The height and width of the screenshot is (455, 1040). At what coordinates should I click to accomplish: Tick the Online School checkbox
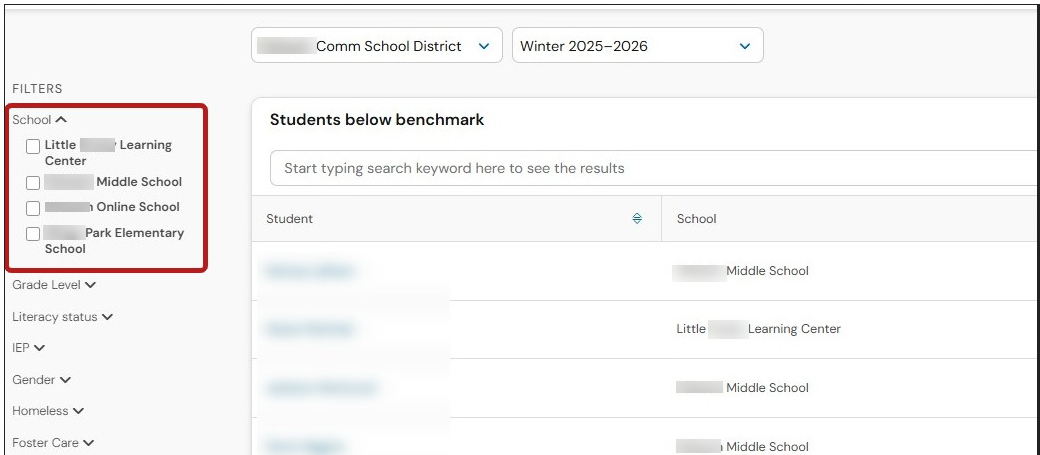[33, 208]
